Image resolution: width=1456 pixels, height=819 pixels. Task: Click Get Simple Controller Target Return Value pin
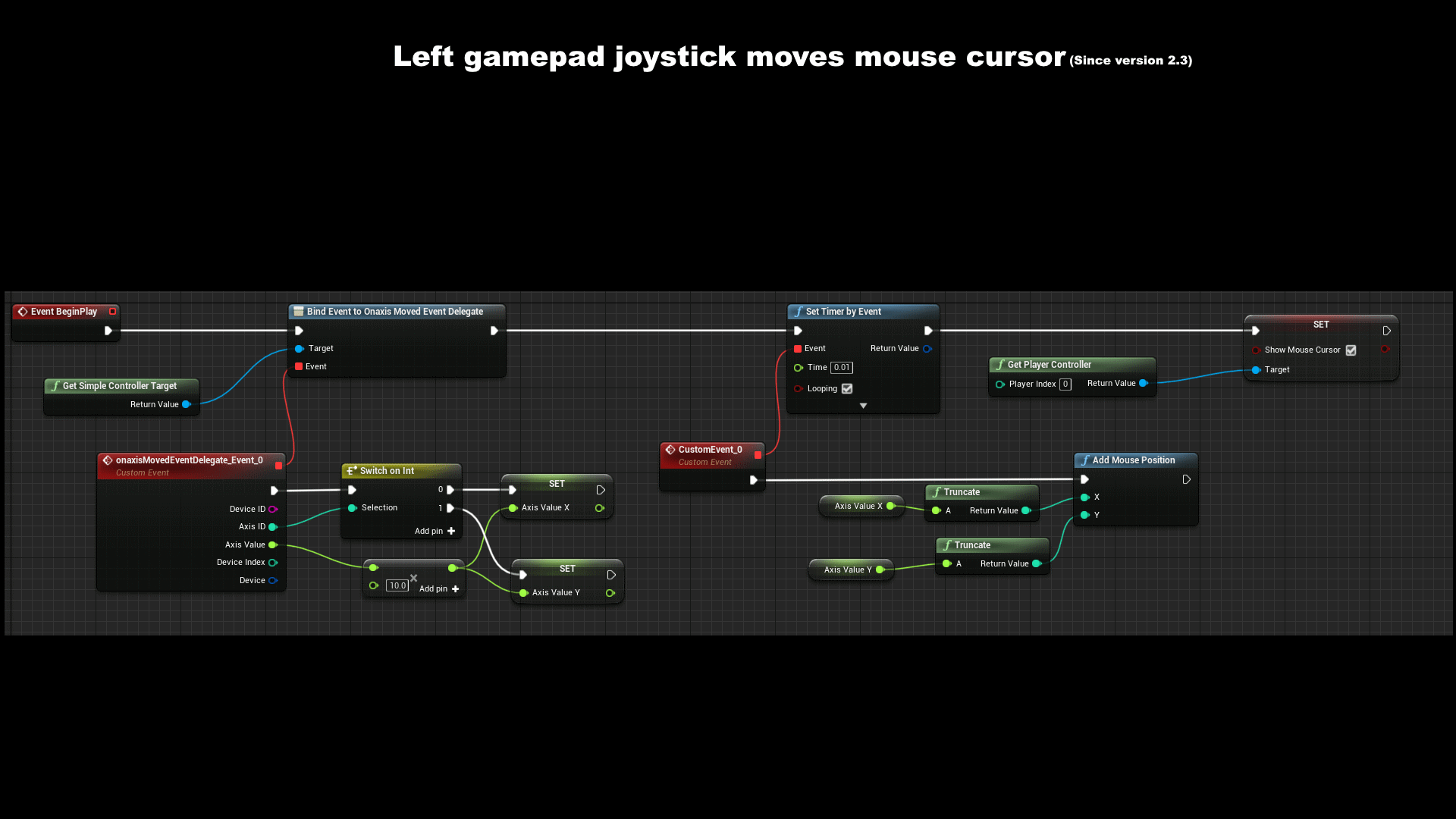[x=186, y=404]
